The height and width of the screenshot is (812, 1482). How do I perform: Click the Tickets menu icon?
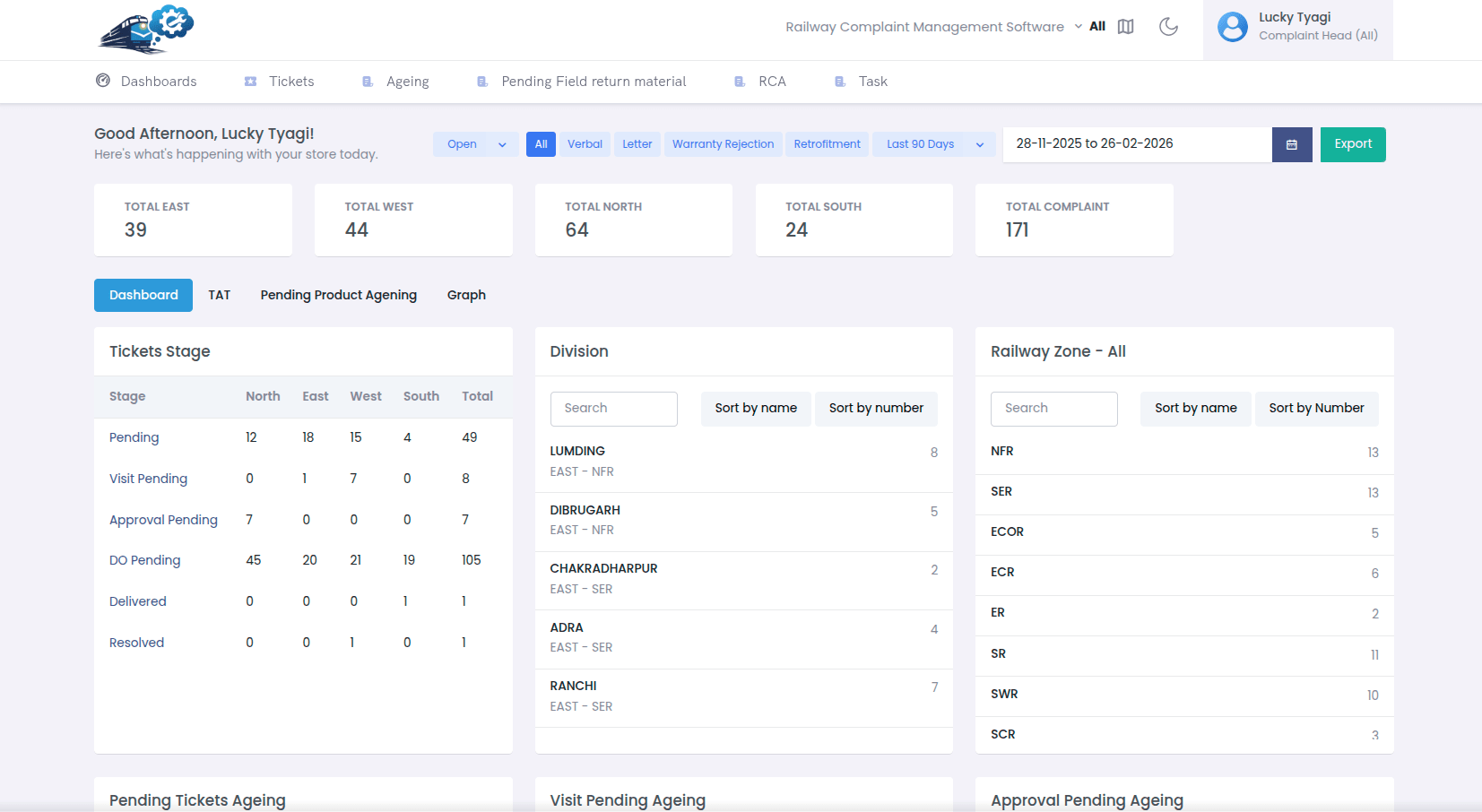click(x=251, y=82)
